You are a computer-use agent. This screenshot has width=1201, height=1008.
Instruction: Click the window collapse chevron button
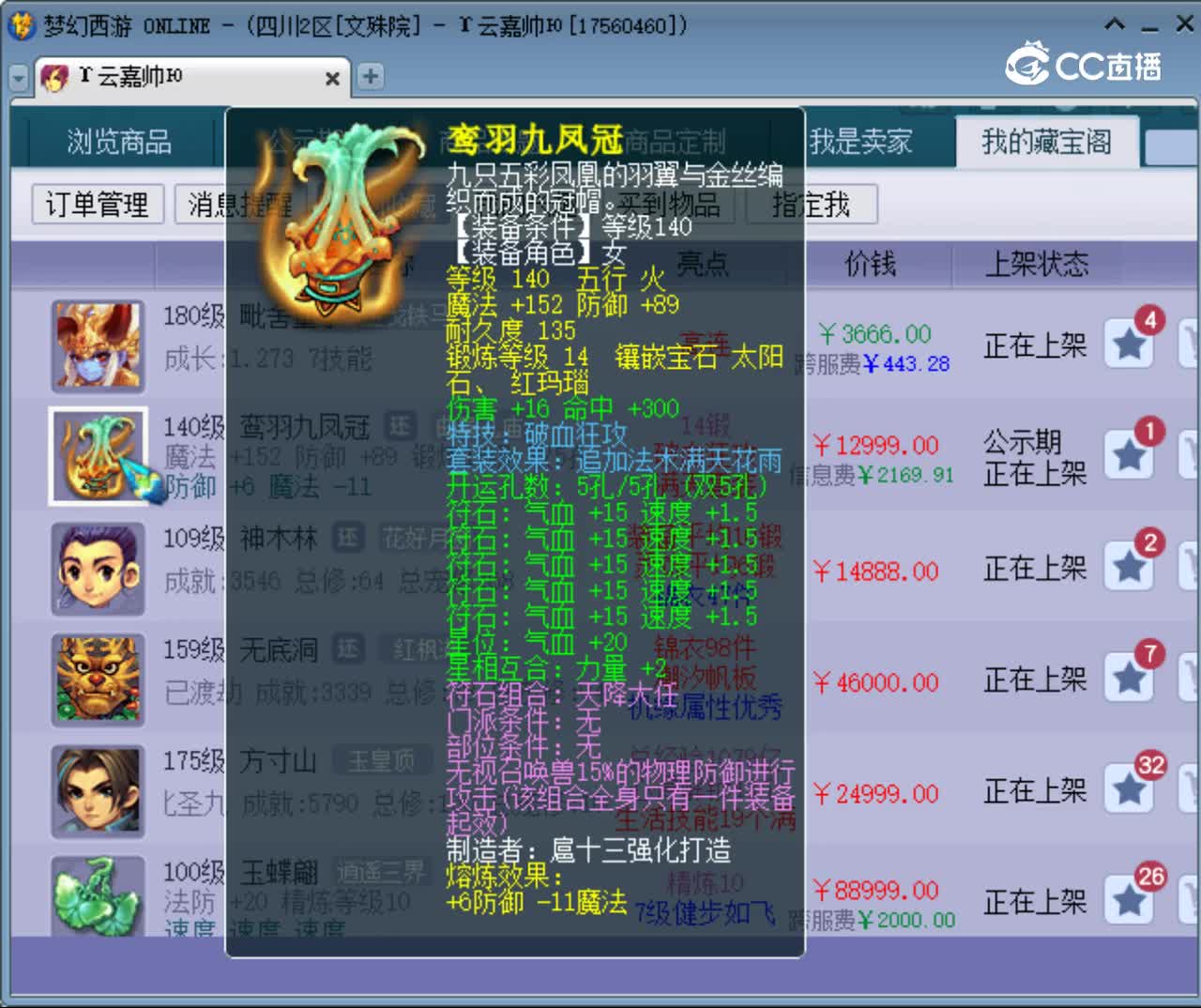[x=1115, y=24]
